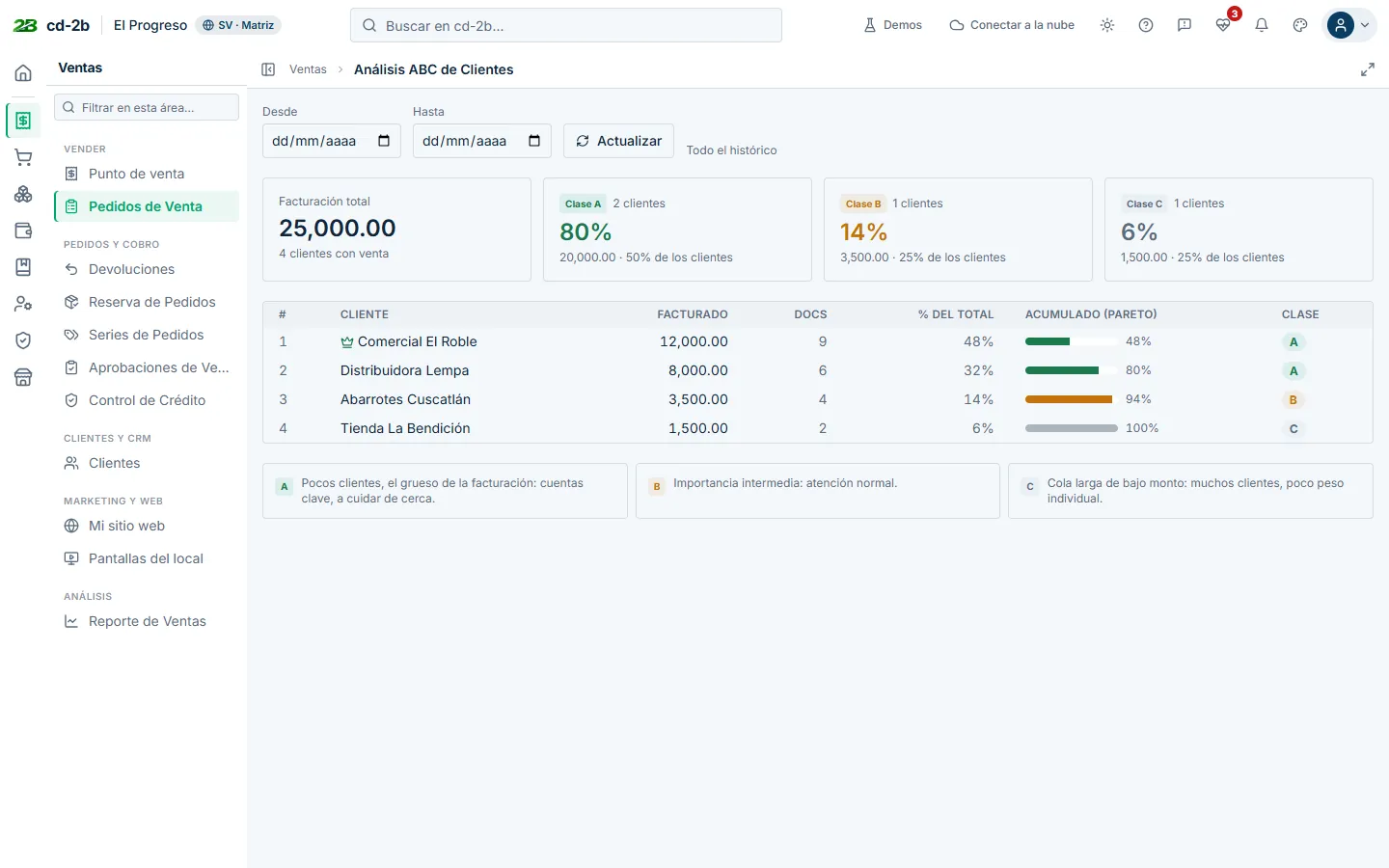Open the shopping cart module icon
The width and height of the screenshot is (1389, 868).
[x=23, y=157]
